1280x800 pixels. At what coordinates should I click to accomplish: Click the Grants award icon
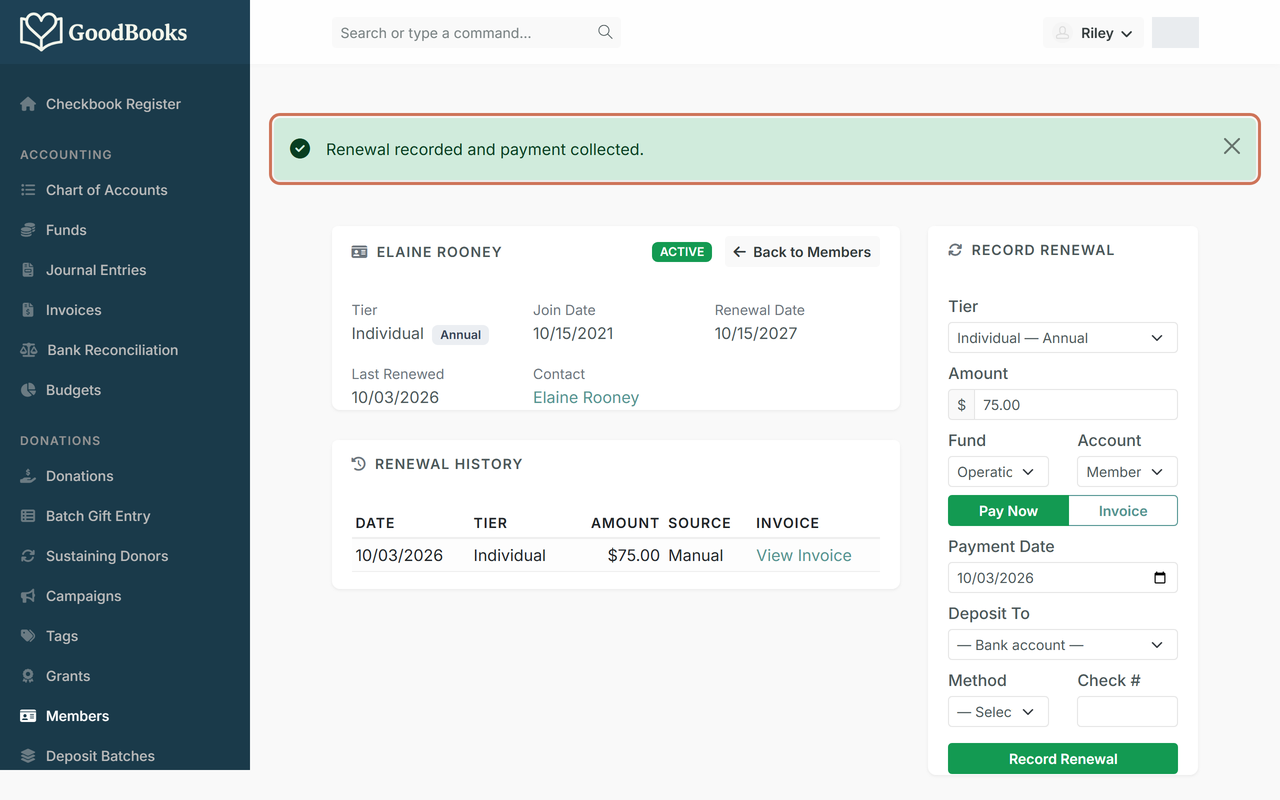pyautogui.click(x=28, y=676)
